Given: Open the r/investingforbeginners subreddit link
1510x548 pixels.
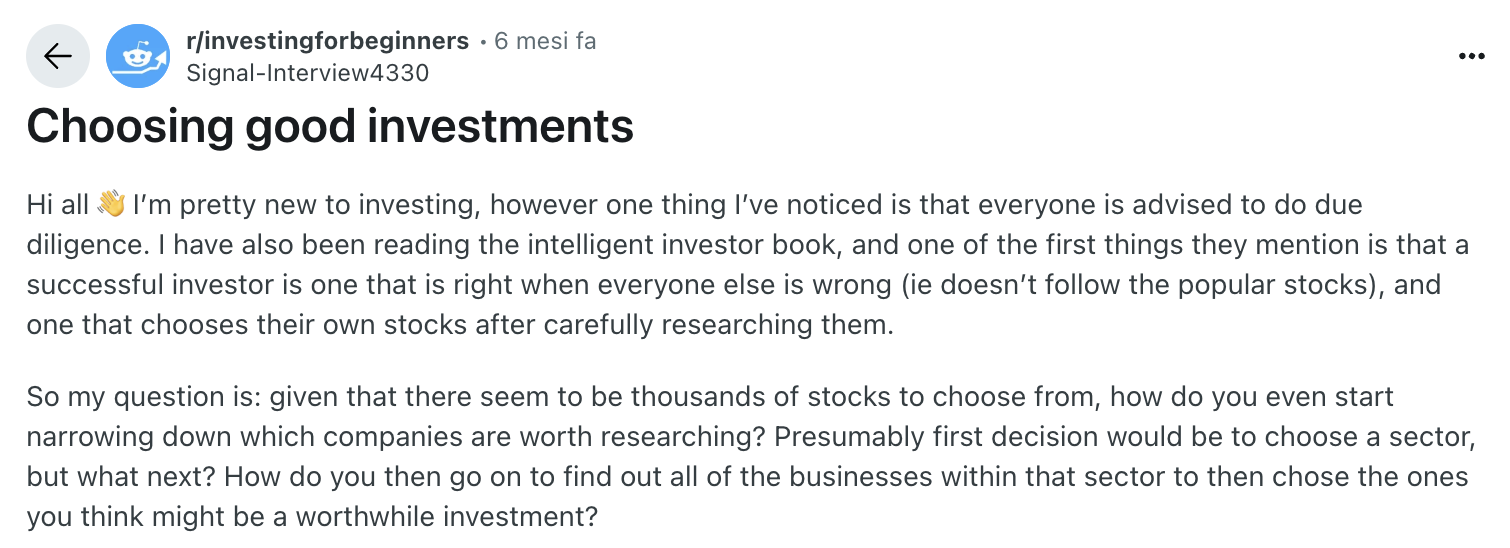Looking at the screenshot, I should (x=327, y=41).
